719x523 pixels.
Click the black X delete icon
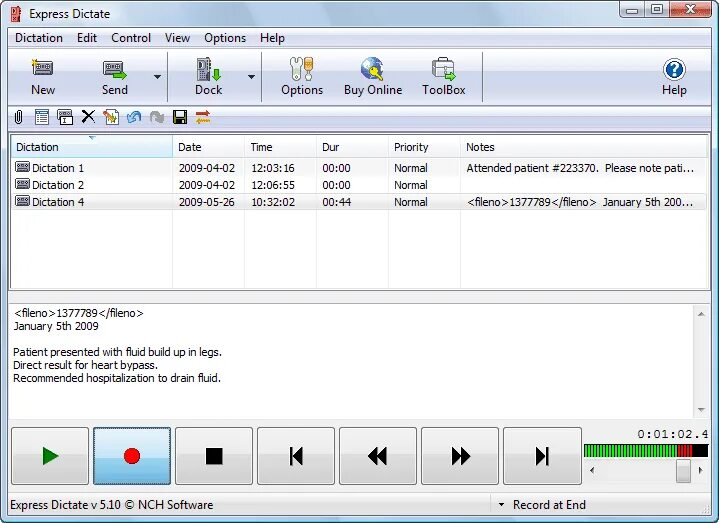(x=88, y=116)
